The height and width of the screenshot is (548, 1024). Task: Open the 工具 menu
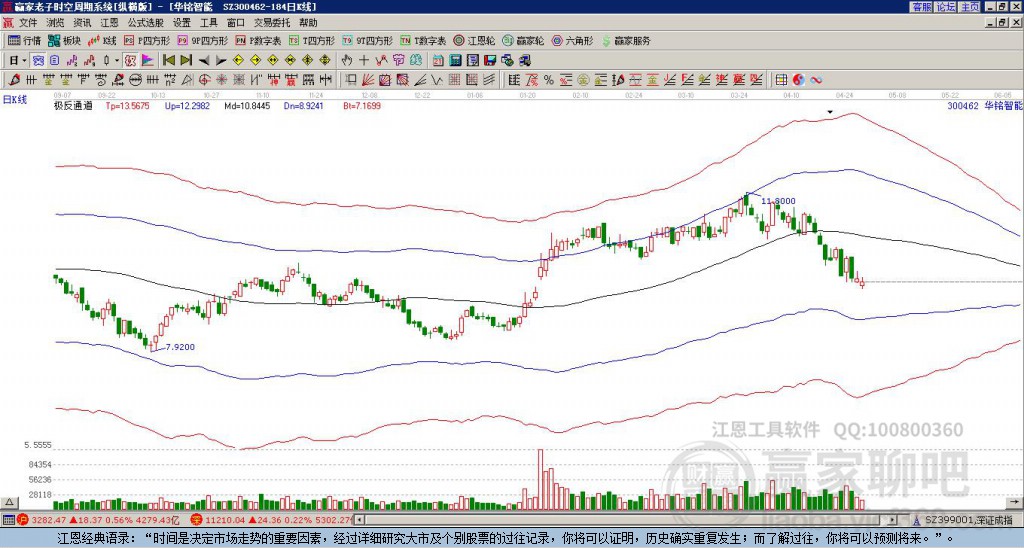point(208,23)
